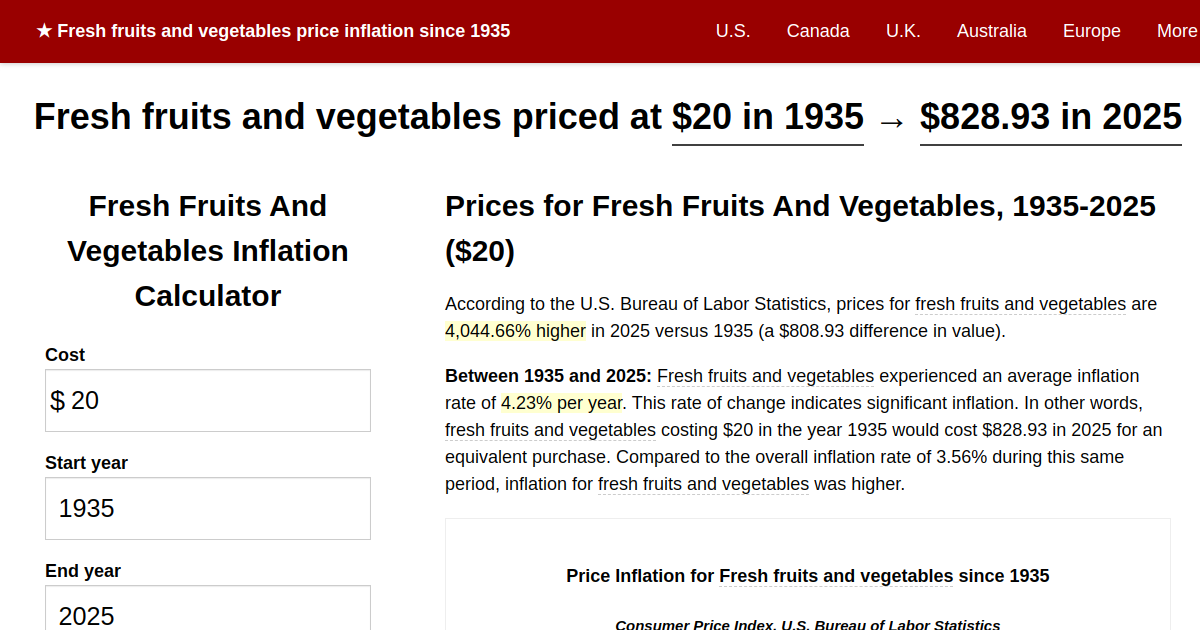Click the highlighted 4.23% per year link
The image size is (1200, 630).
[561, 402]
